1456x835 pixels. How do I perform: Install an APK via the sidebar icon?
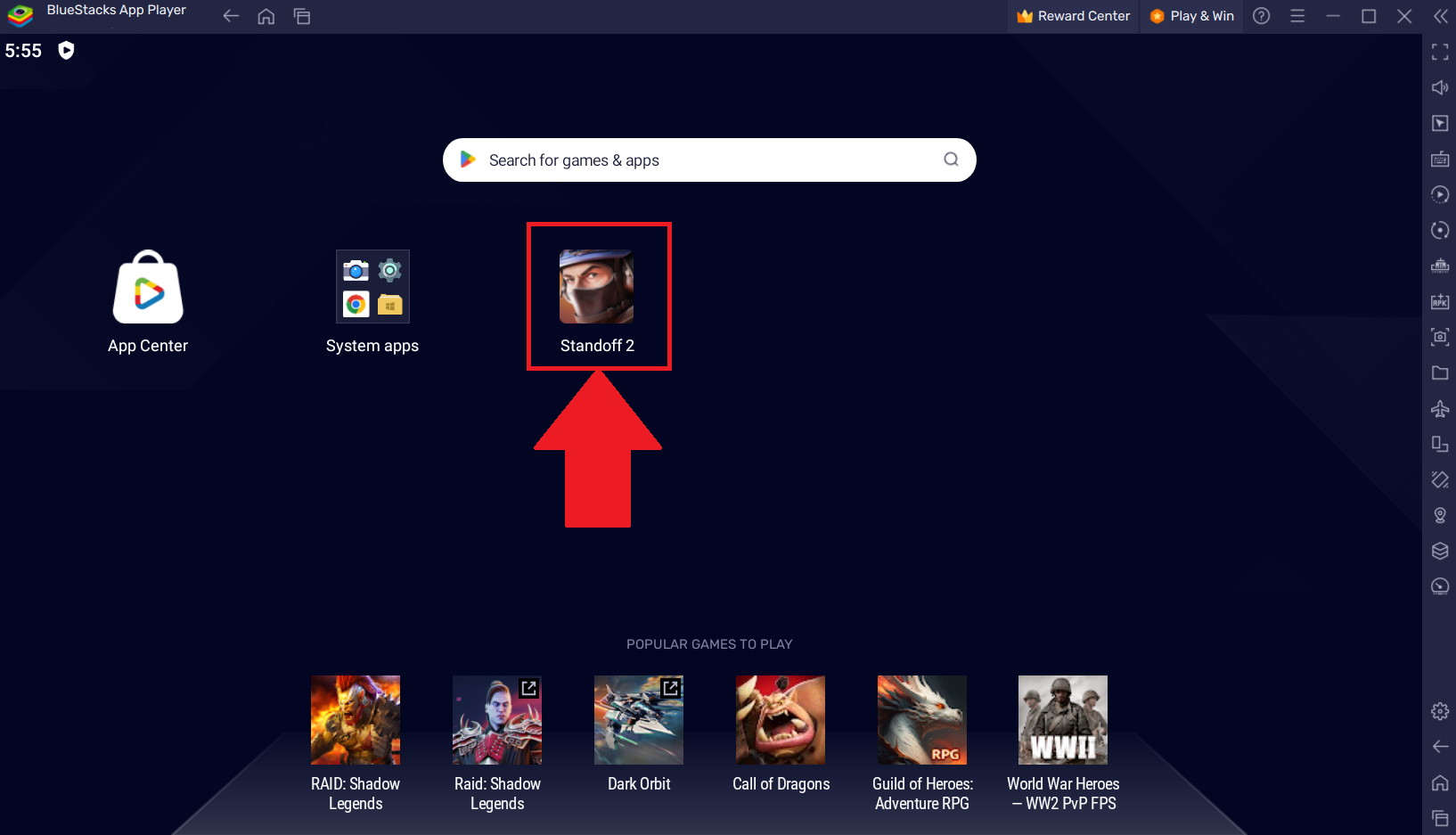pos(1440,301)
